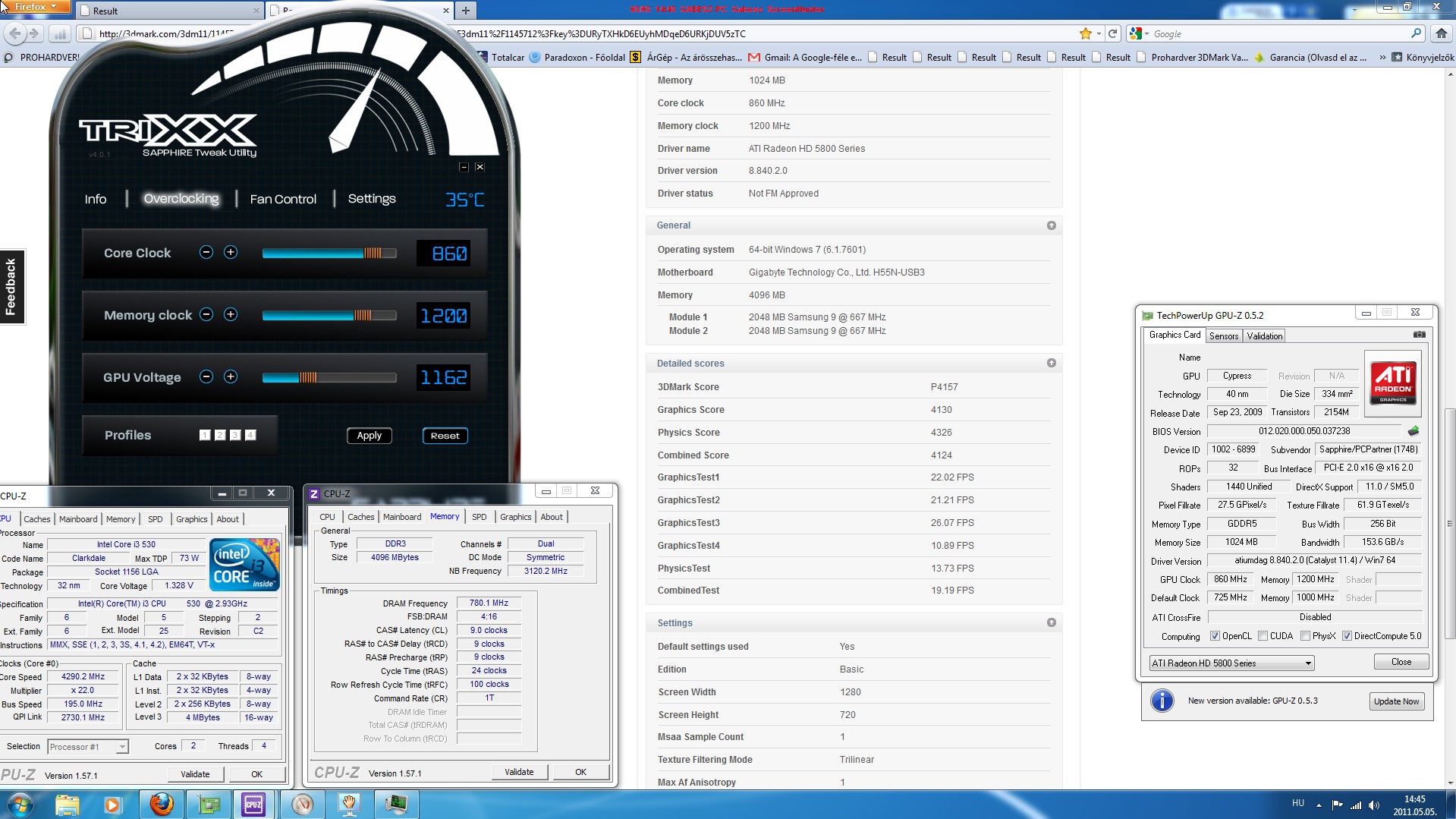The height and width of the screenshot is (819, 1456).
Task: Decrease Memory clock with minus button
Action: click(x=206, y=315)
